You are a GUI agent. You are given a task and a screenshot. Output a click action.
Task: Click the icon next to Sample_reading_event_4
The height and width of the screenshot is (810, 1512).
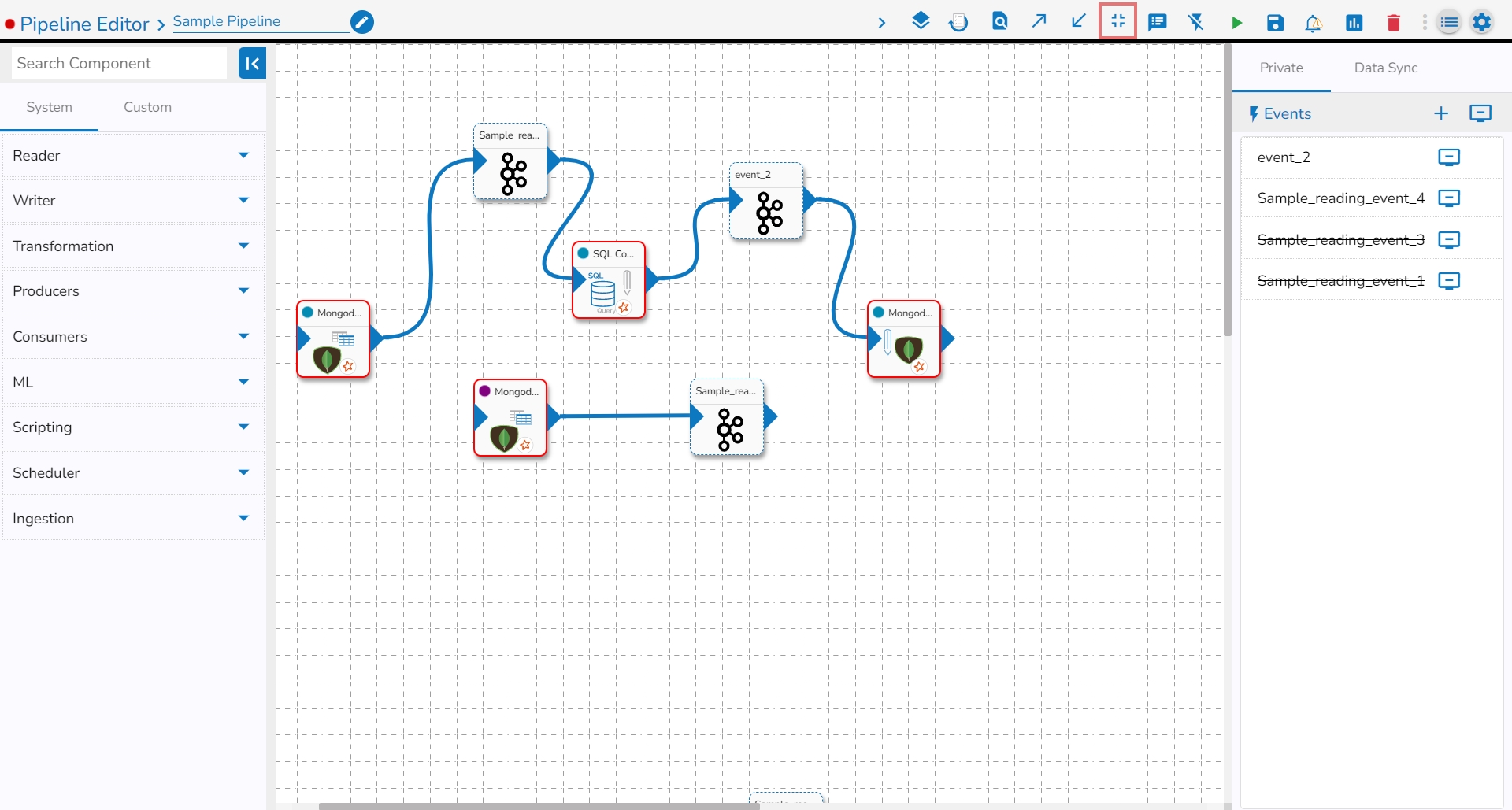pos(1449,198)
